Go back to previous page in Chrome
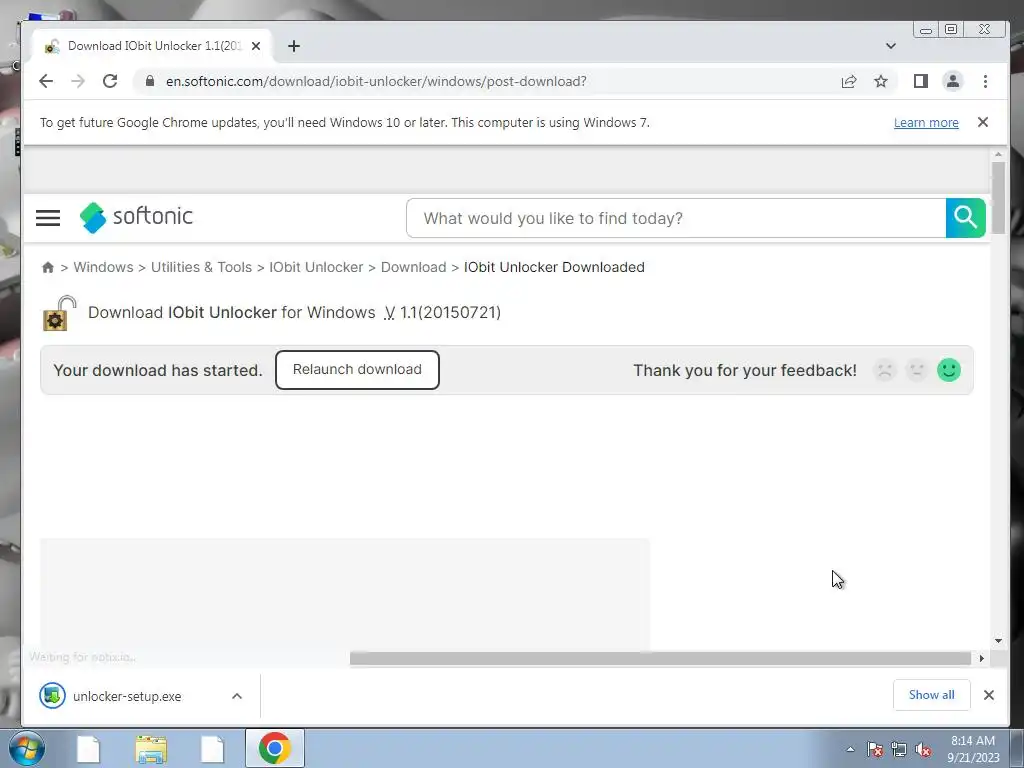This screenshot has width=1024, height=768. [46, 81]
